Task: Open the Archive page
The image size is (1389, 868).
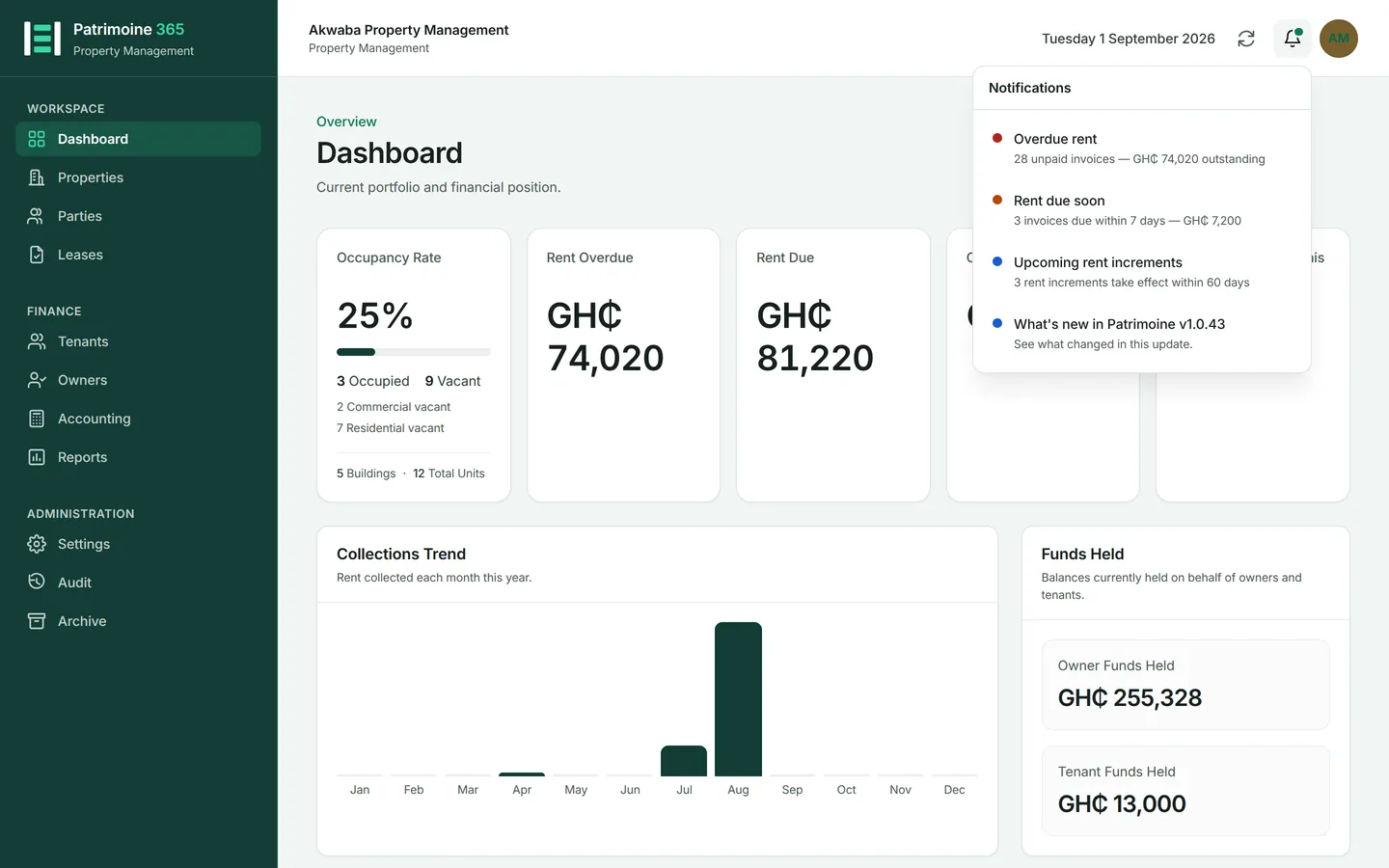Action: coord(138,621)
